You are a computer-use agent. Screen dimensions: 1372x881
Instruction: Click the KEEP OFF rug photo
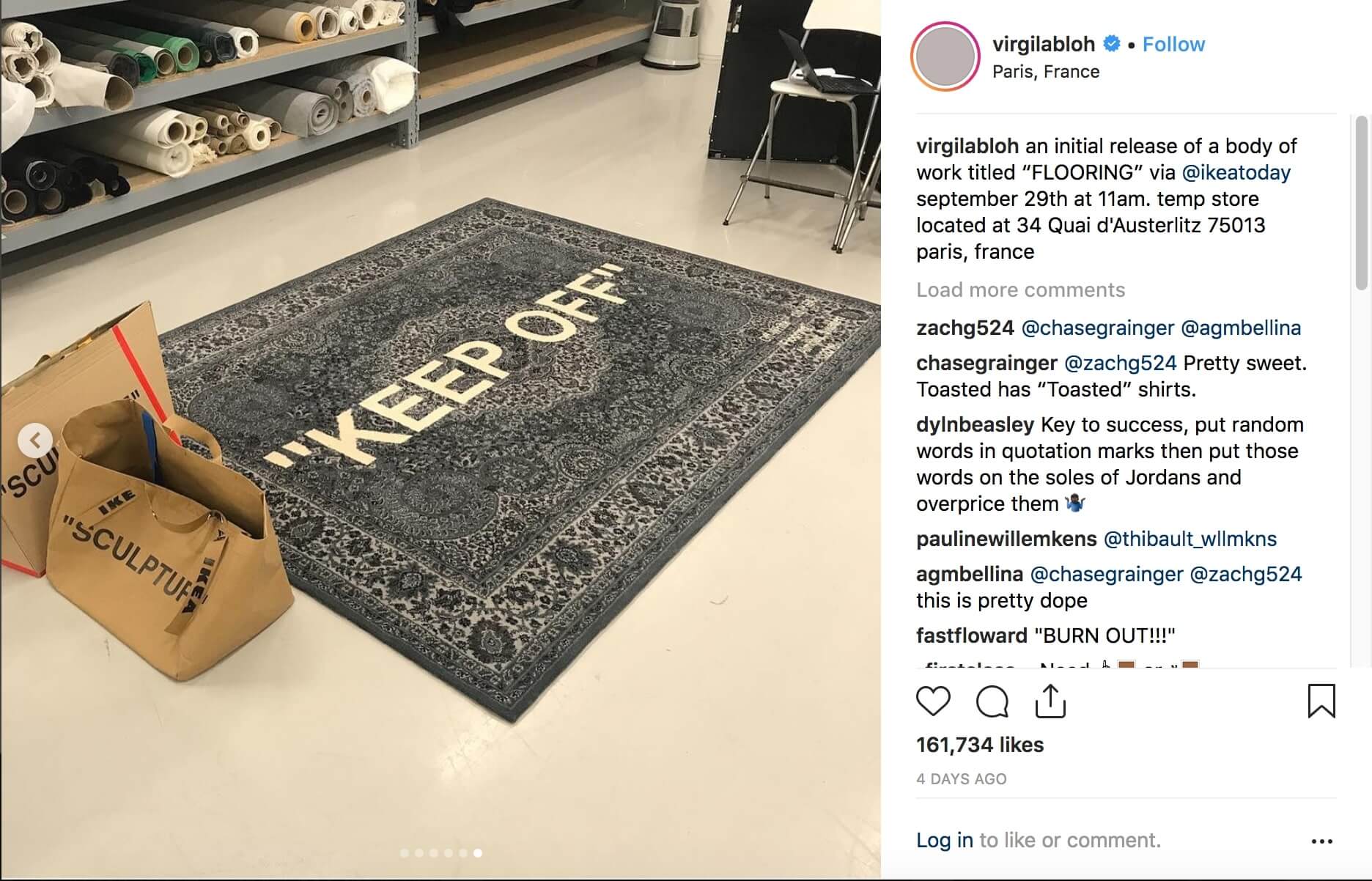440,440
